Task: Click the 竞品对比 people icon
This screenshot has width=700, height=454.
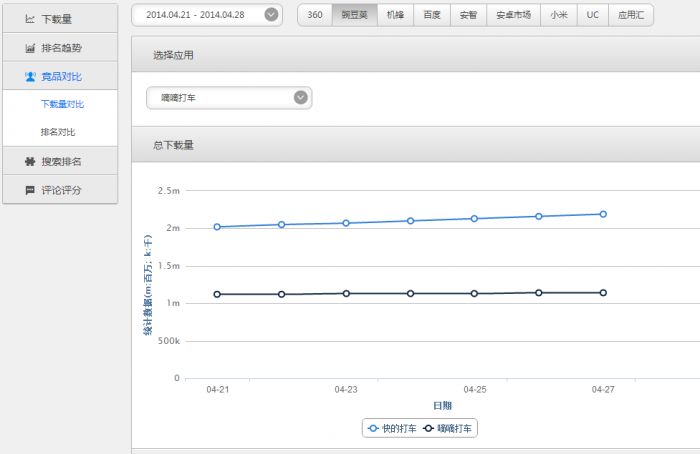Action: point(30,77)
